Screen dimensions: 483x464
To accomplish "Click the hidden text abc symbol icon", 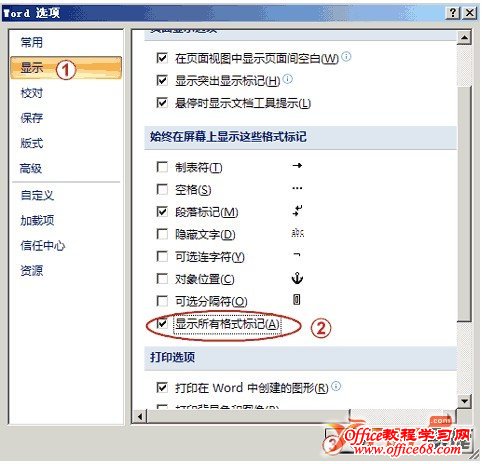I will coord(297,233).
